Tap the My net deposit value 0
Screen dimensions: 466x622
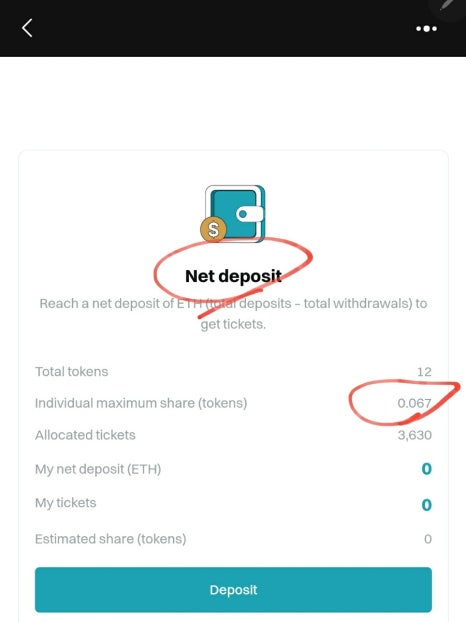(426, 469)
